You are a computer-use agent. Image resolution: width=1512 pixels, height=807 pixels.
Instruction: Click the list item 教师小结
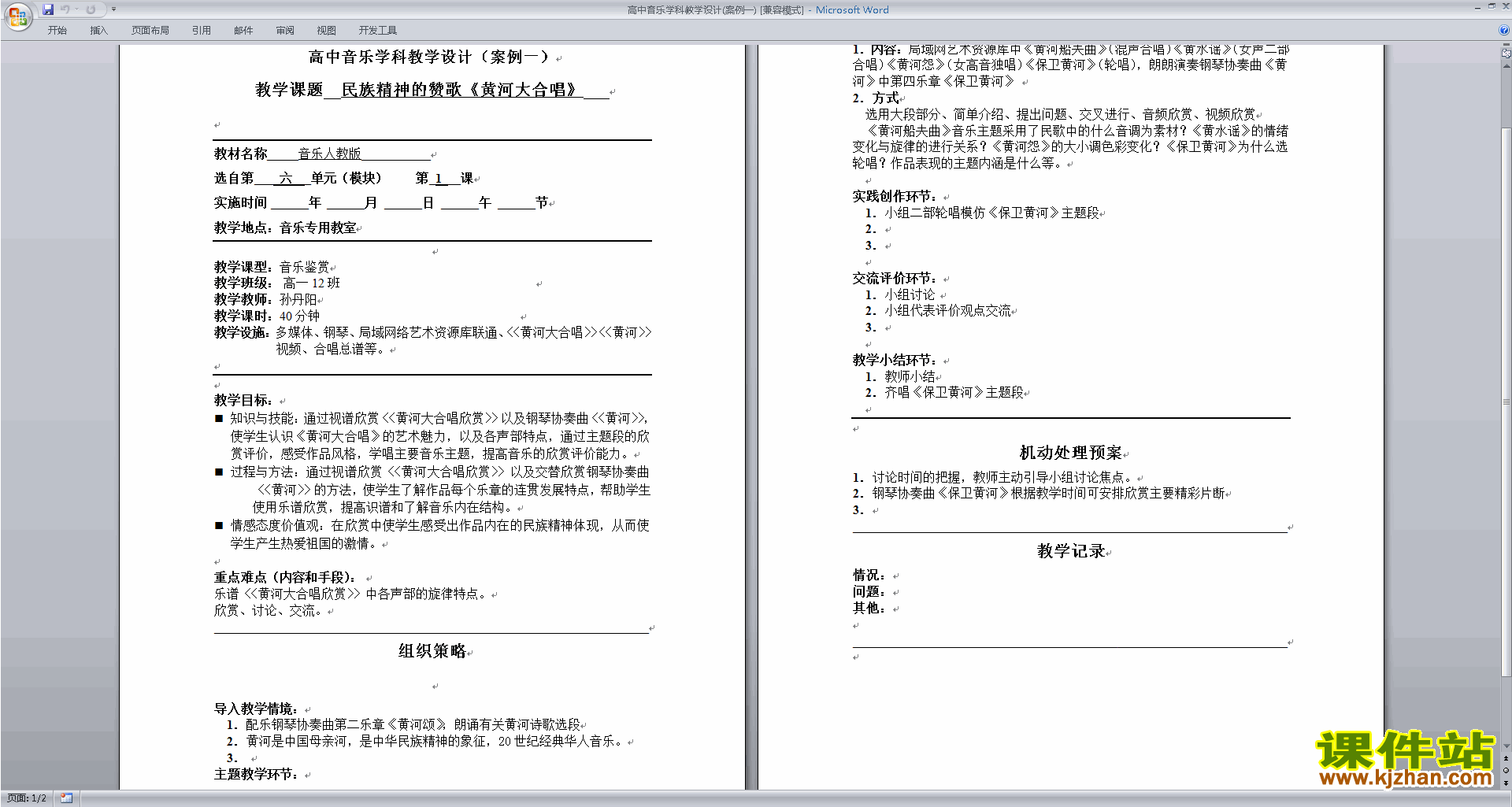(x=910, y=376)
